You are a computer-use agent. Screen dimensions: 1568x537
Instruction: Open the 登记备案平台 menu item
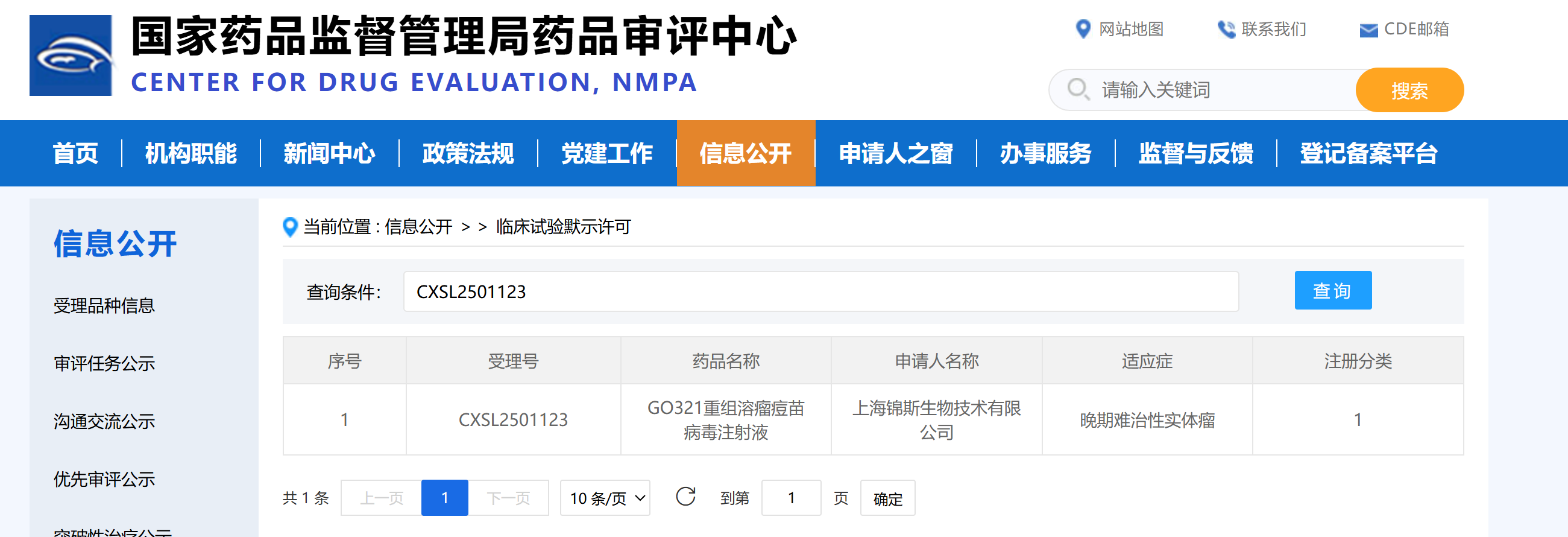pos(1368,153)
